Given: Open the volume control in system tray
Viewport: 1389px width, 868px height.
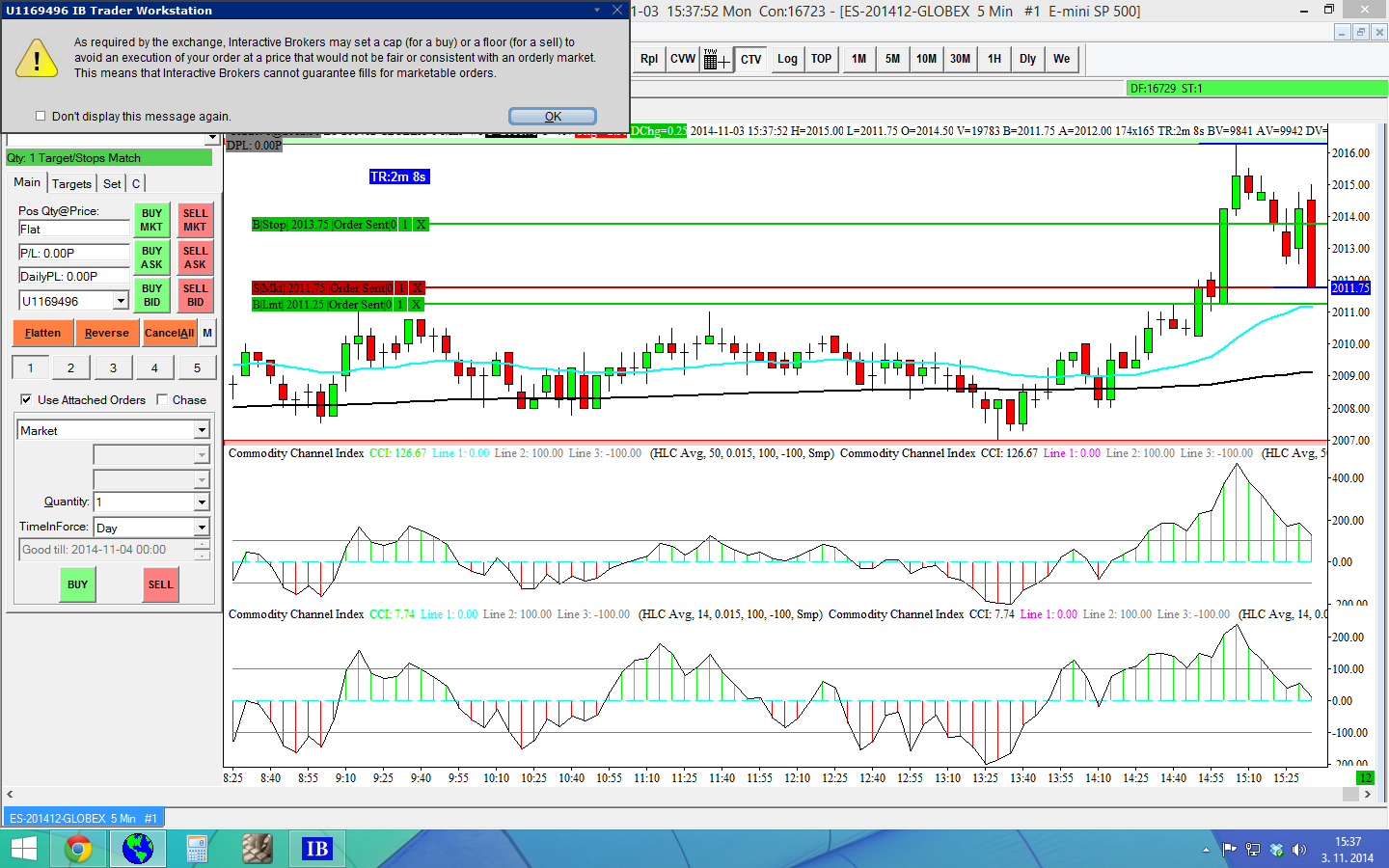Looking at the screenshot, I should tap(1299, 850).
